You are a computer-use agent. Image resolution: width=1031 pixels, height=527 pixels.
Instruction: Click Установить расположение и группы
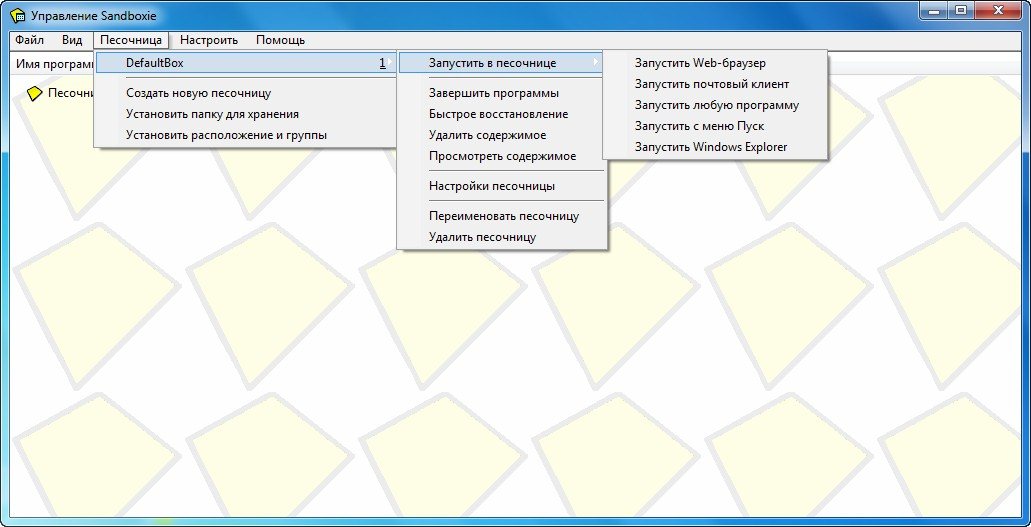[x=226, y=135]
